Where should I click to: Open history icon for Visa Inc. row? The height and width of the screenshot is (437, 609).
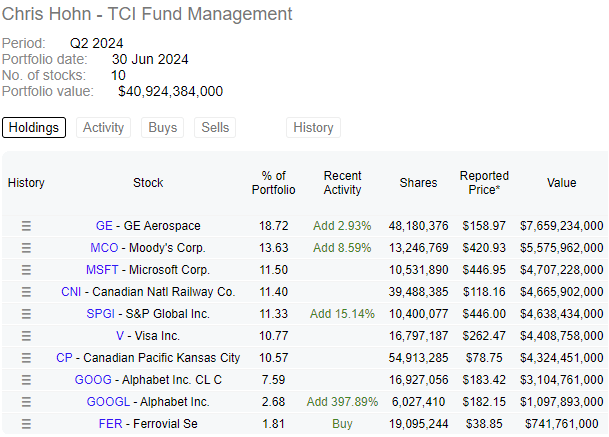26,336
